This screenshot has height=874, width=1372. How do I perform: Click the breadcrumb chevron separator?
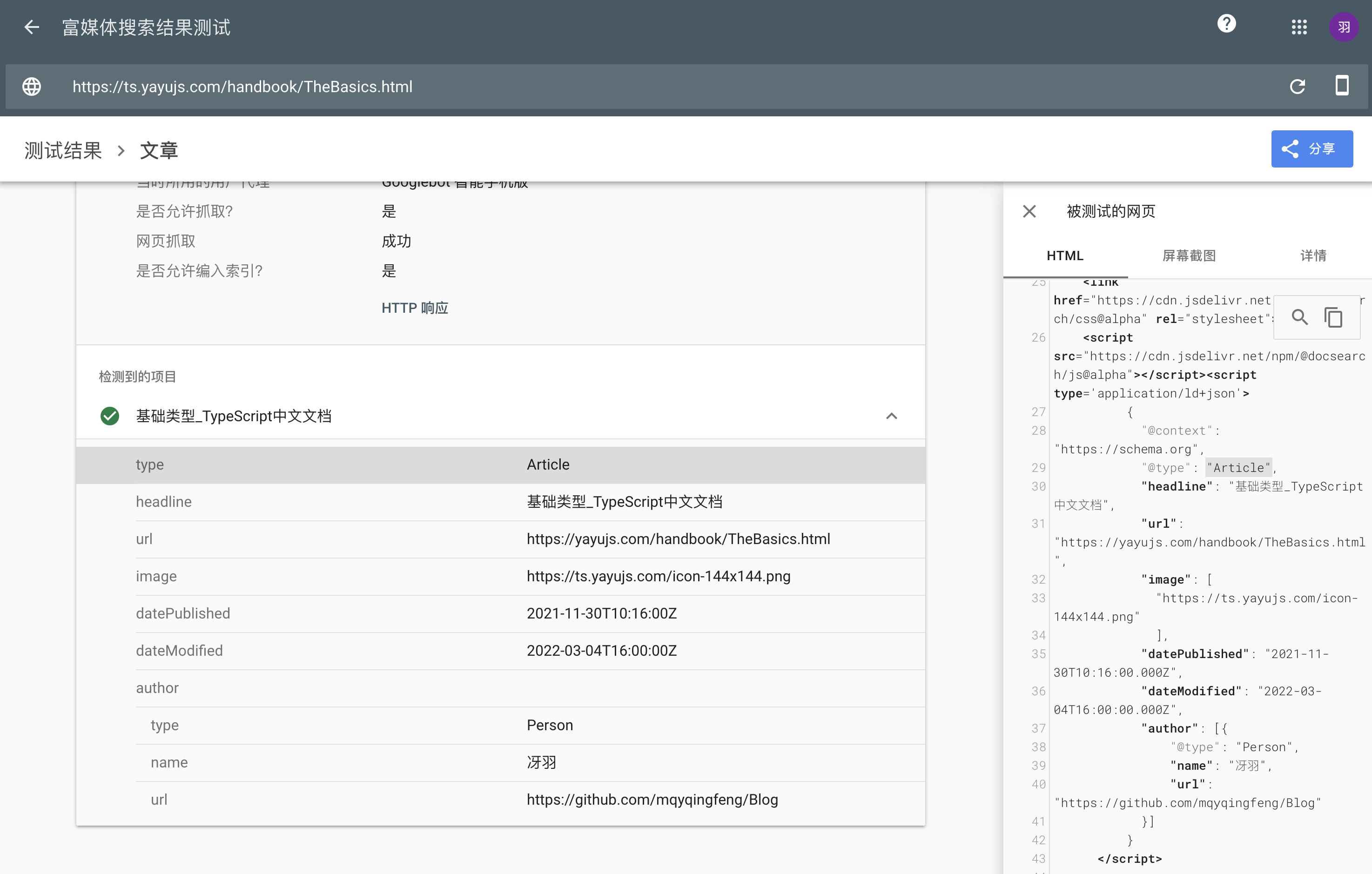pos(121,151)
